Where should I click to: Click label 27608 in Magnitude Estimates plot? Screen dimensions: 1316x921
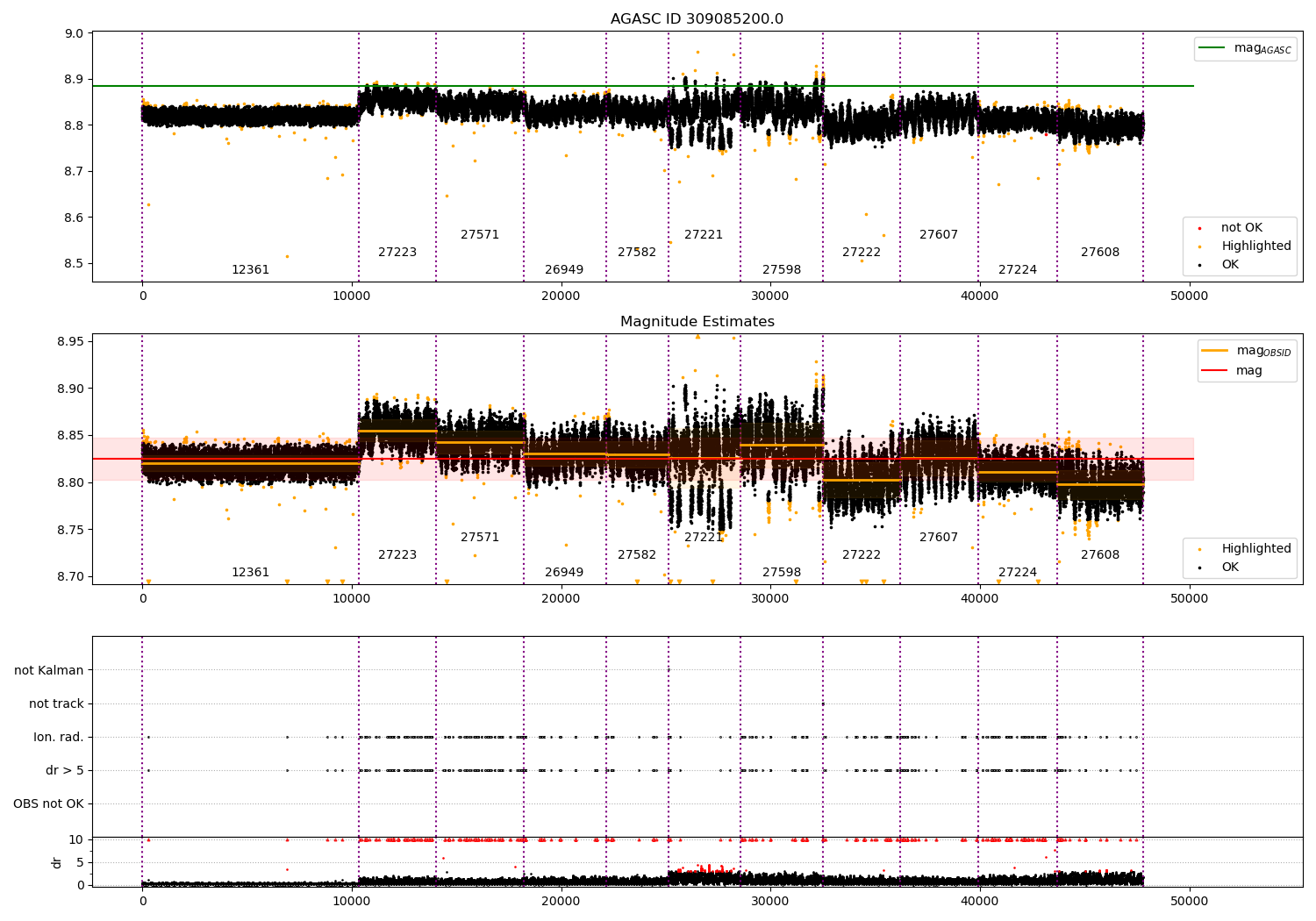tap(1100, 555)
